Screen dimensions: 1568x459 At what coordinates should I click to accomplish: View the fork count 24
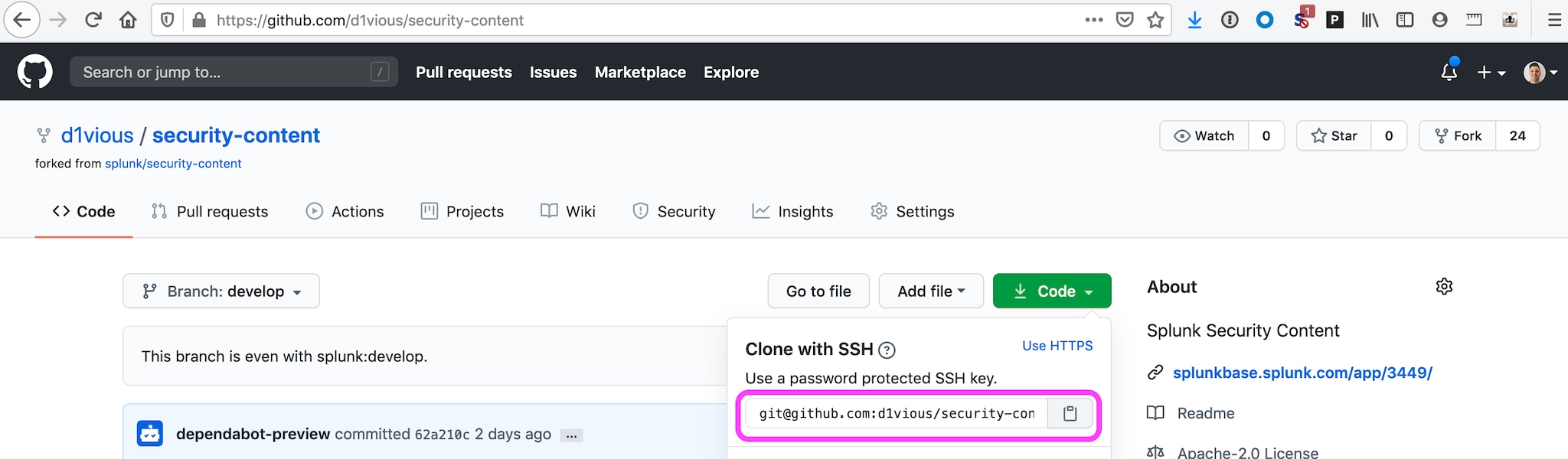[1517, 135]
